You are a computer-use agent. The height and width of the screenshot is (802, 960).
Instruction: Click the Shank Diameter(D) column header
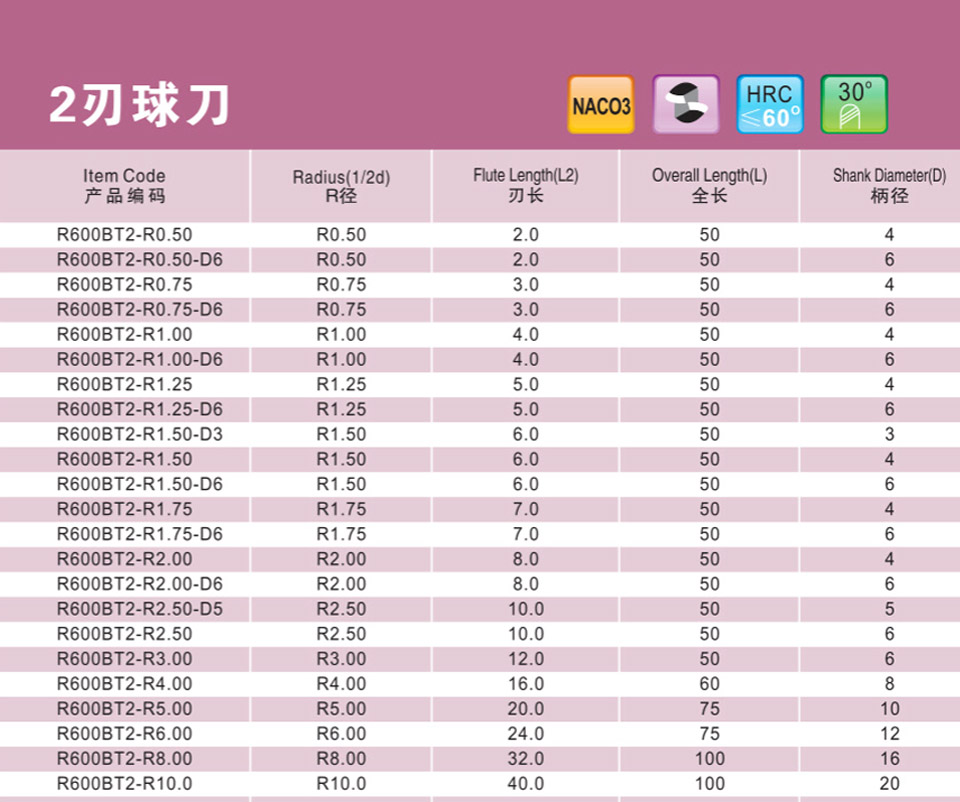[x=889, y=185]
